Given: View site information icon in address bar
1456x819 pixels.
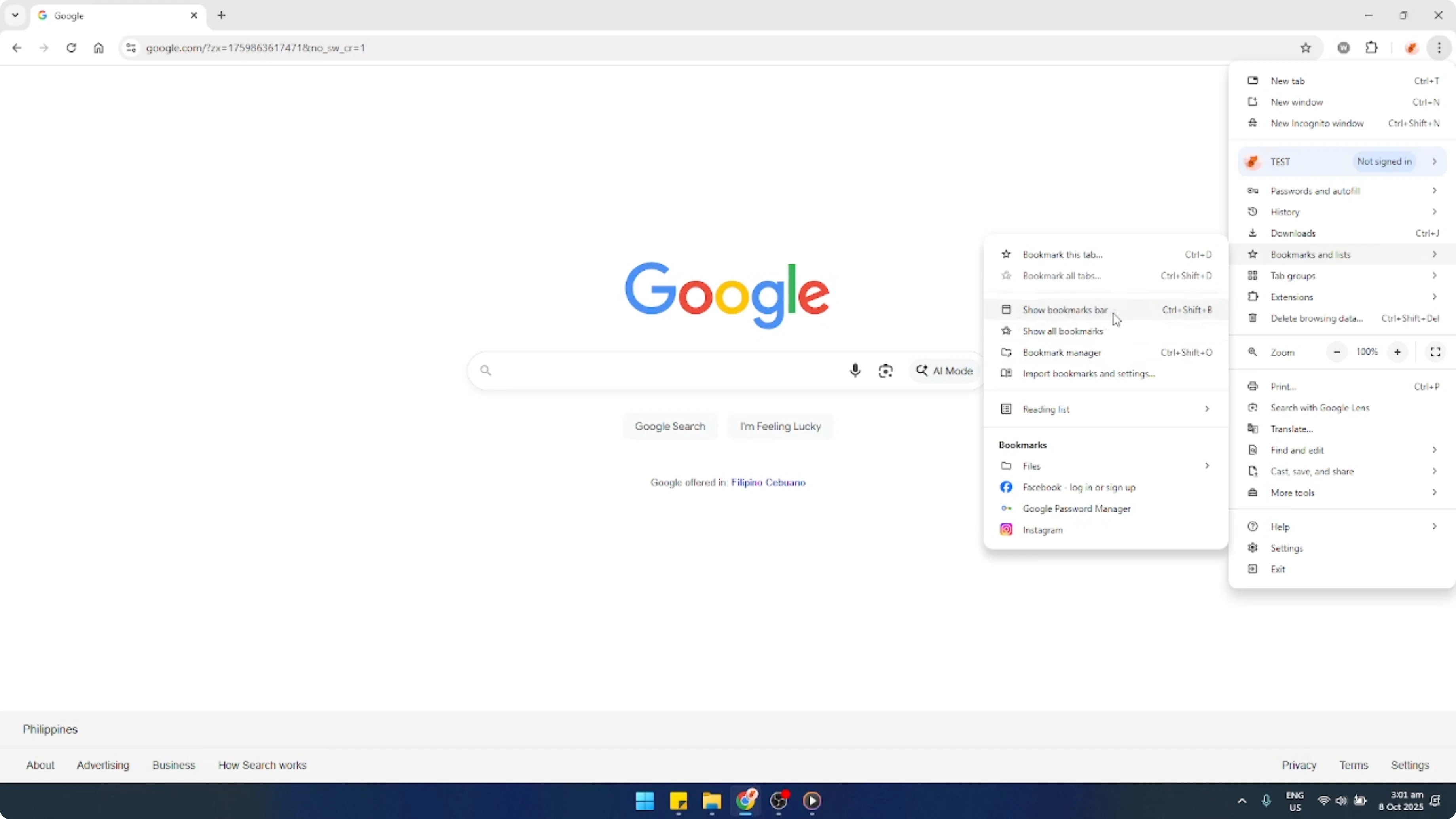Looking at the screenshot, I should click(x=131, y=48).
